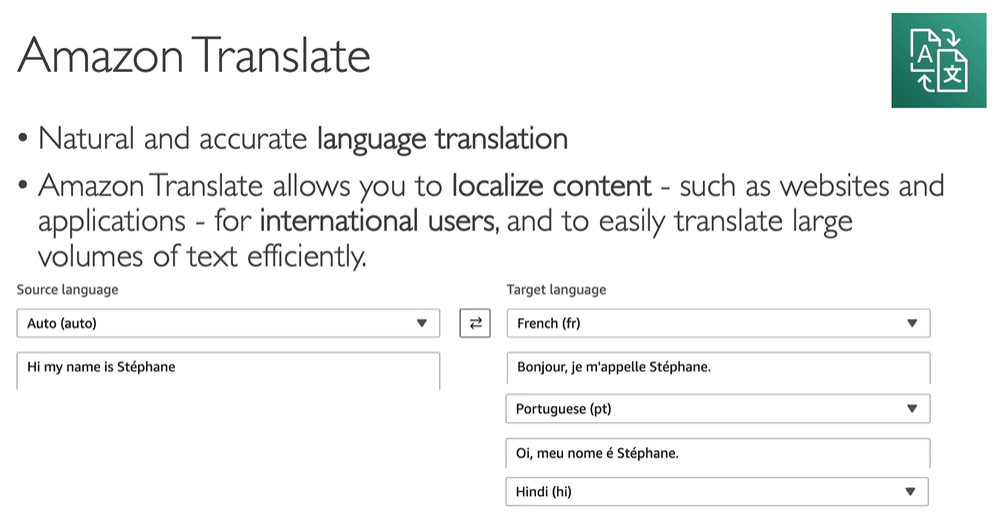Click the 'Target language' label
Screen dimensions: 995x520
click(556, 290)
